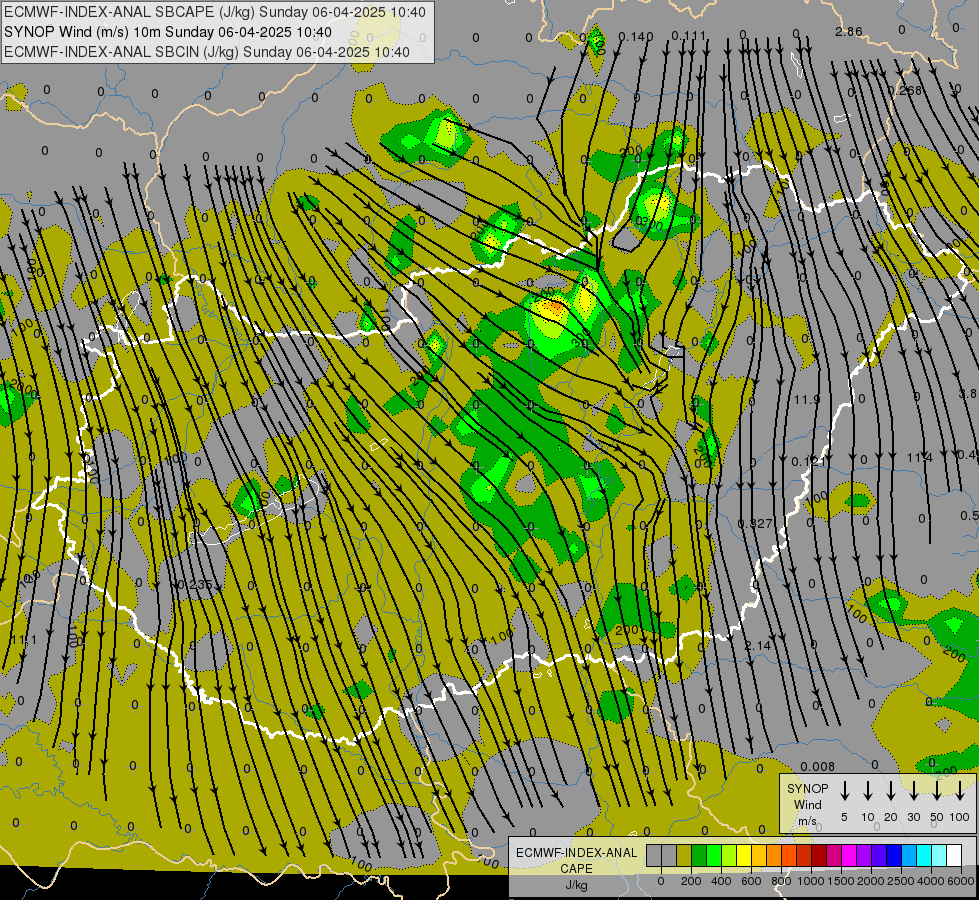The width and height of the screenshot is (979, 900).
Task: Click the '800' tick label on CAPE legend
Action: coord(781,881)
